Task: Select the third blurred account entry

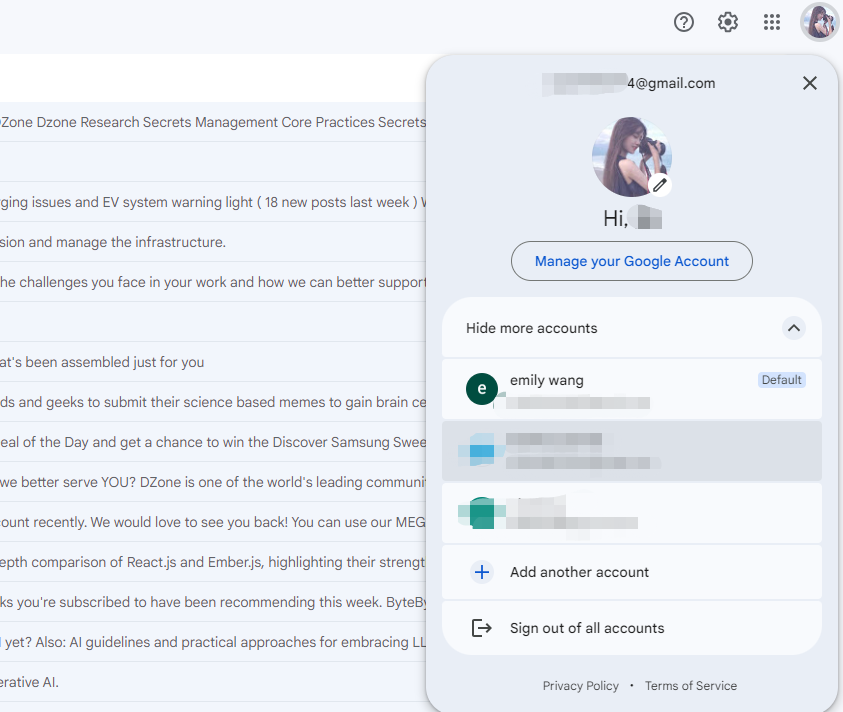Action: pyautogui.click(x=631, y=513)
